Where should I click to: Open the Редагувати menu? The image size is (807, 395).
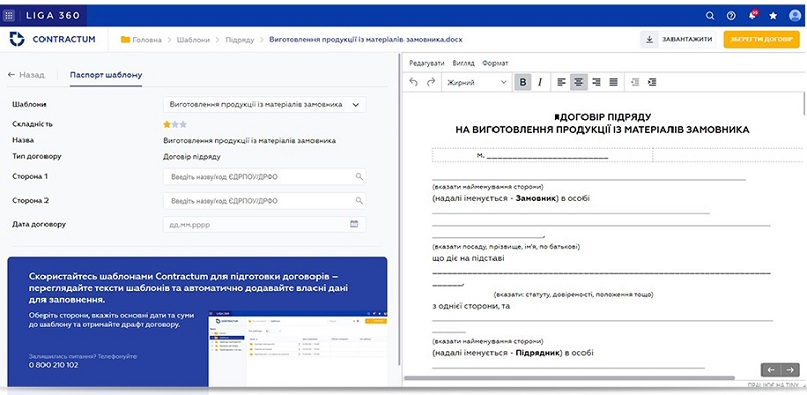(x=427, y=63)
